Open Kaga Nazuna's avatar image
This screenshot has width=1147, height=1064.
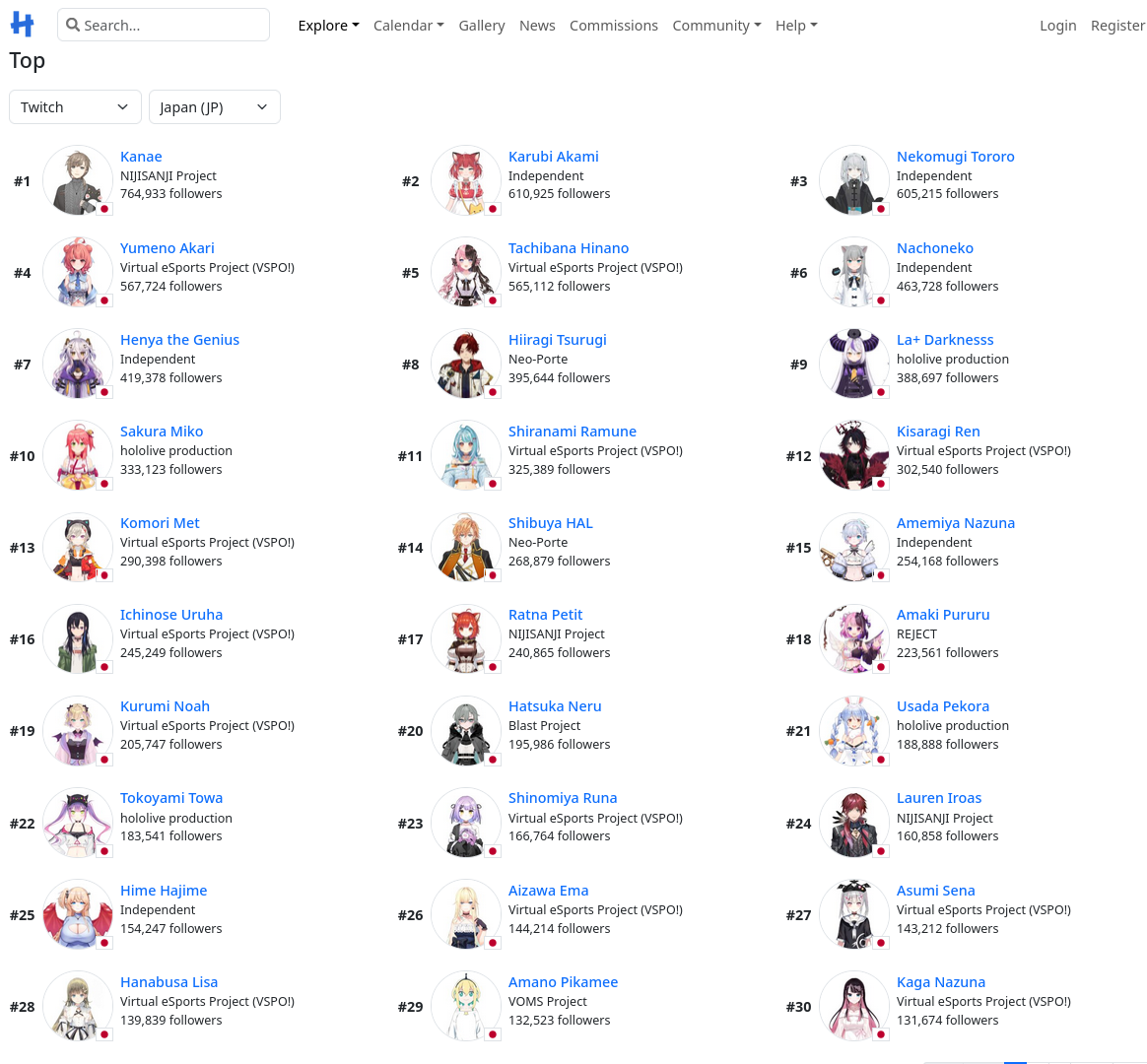pos(854,1006)
